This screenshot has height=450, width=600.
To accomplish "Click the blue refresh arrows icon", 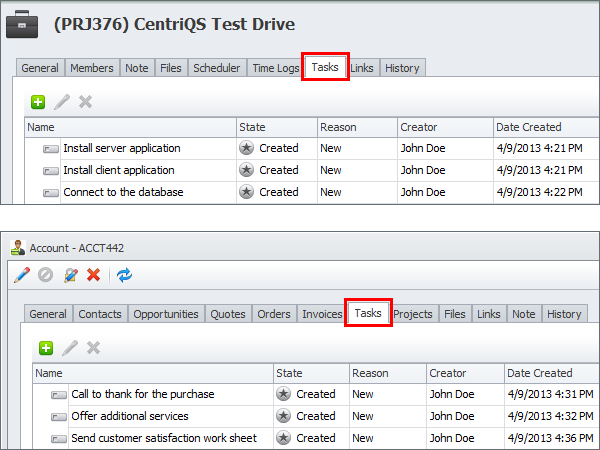I will pos(124,275).
